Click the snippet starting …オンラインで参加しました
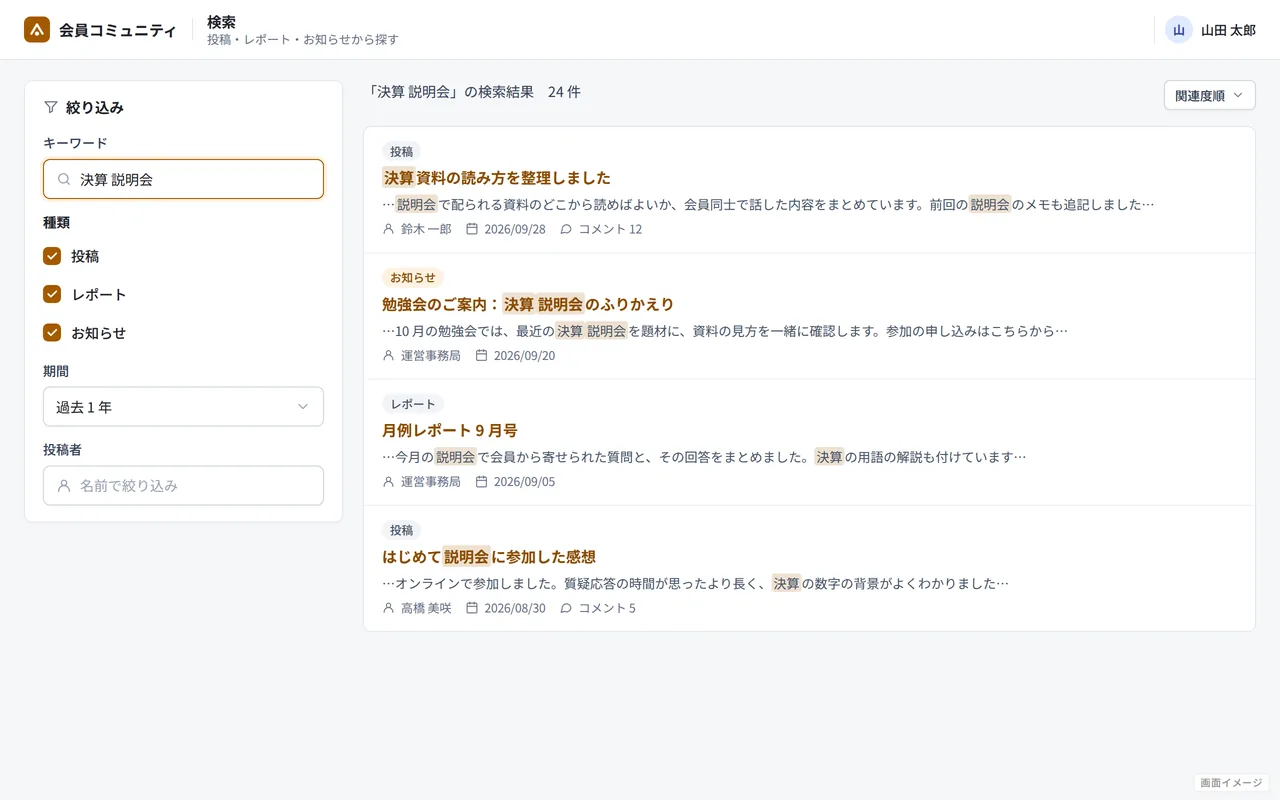The image size is (1280, 800). click(695, 583)
